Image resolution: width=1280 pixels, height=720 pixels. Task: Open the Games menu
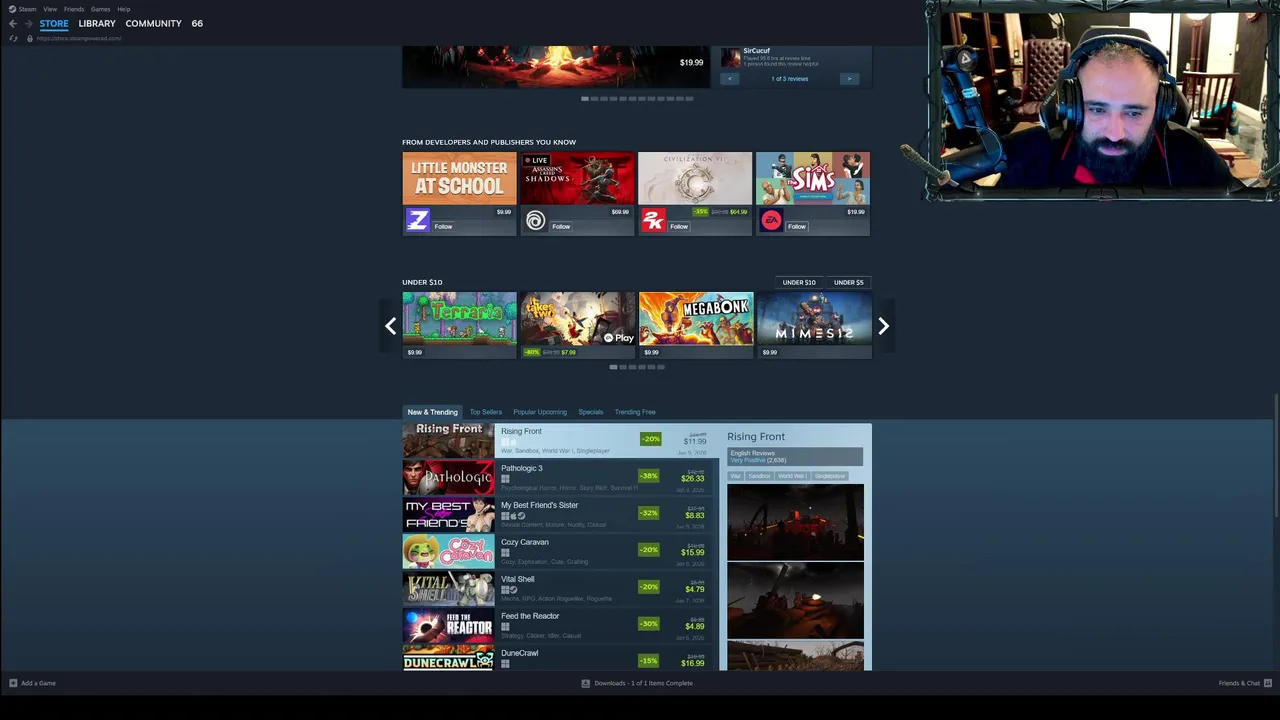click(101, 9)
